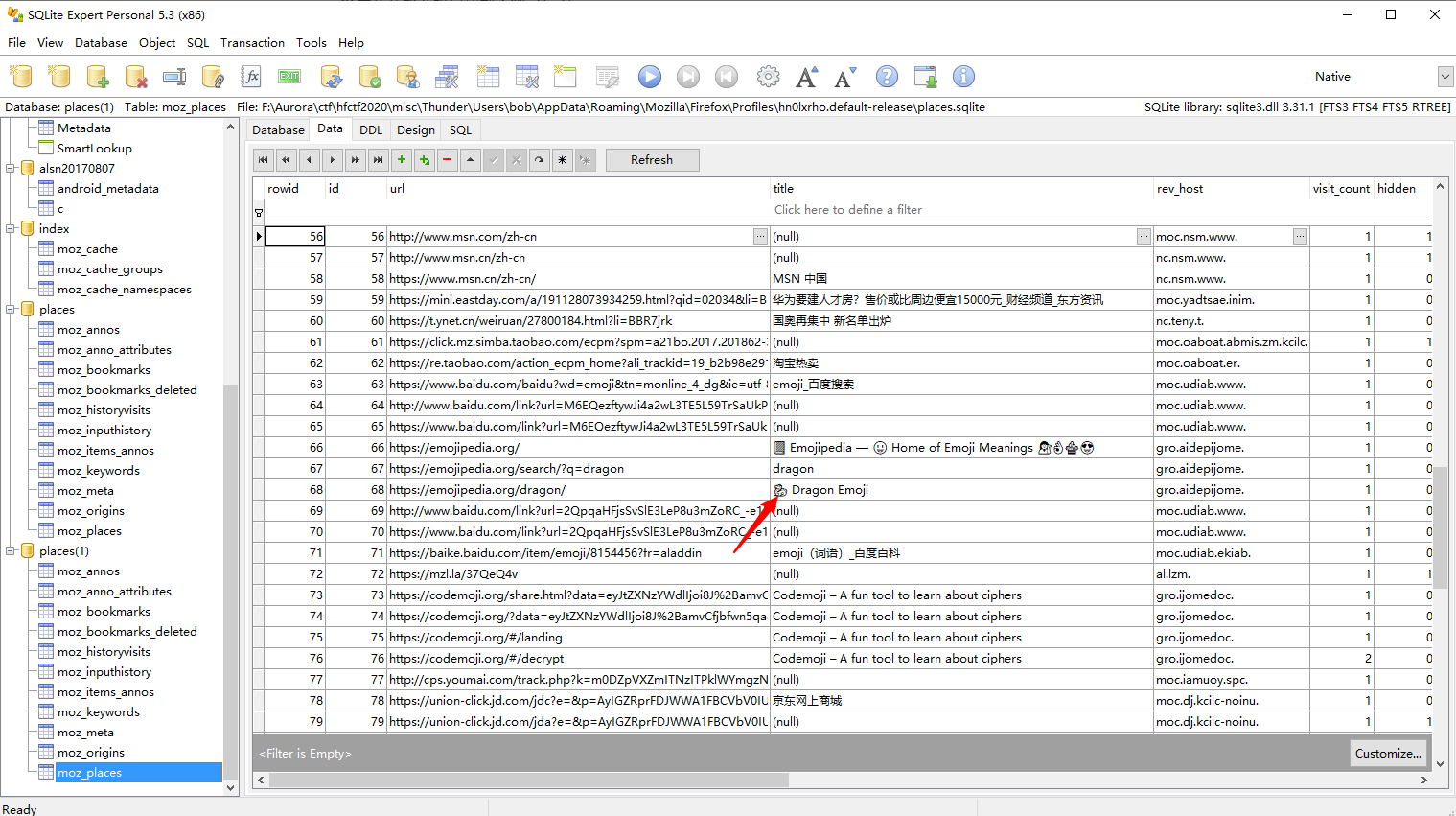Click the database with blue arrows icon
Screen dimensions: 1456x816
pos(332,77)
